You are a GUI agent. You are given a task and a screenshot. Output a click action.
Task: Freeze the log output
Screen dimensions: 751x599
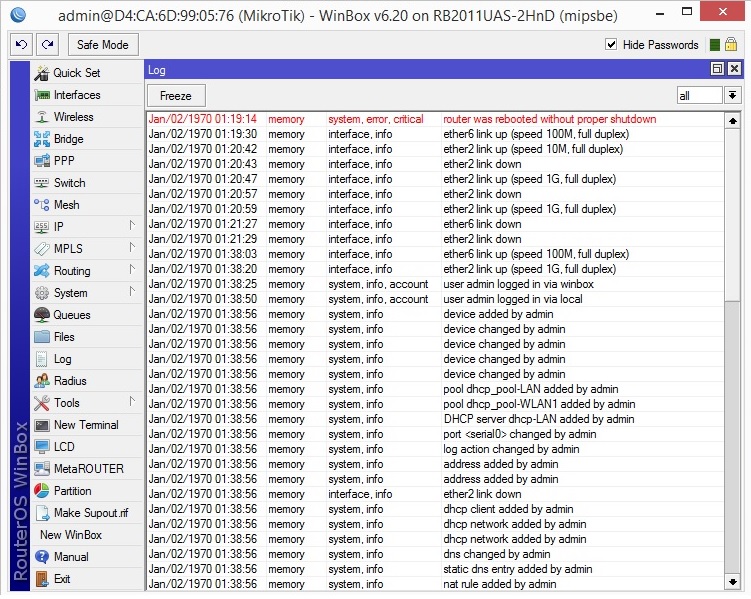click(176, 96)
